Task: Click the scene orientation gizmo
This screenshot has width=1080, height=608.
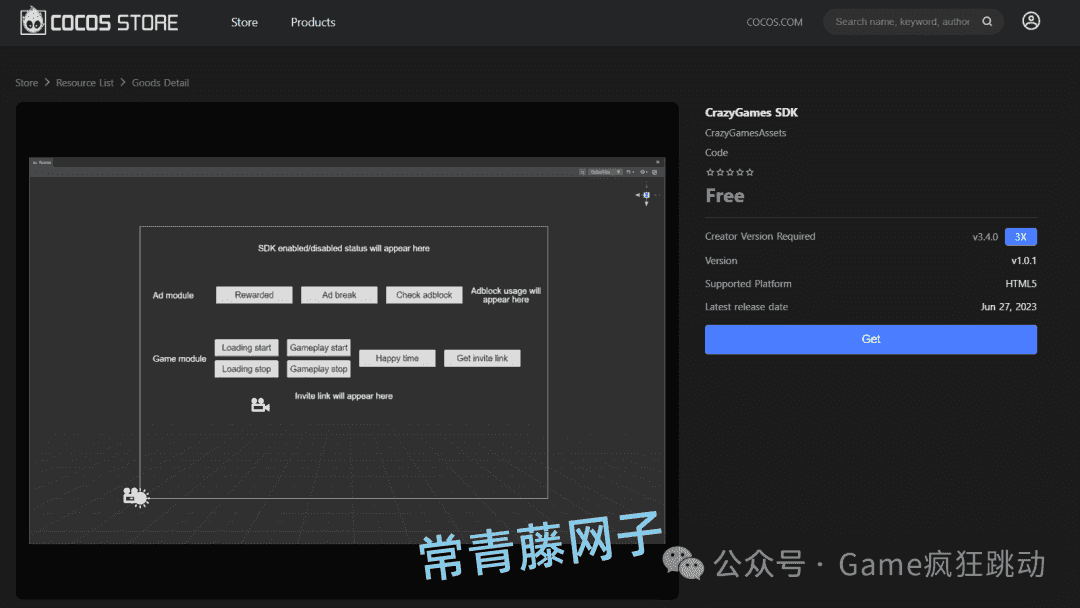Action: click(646, 196)
